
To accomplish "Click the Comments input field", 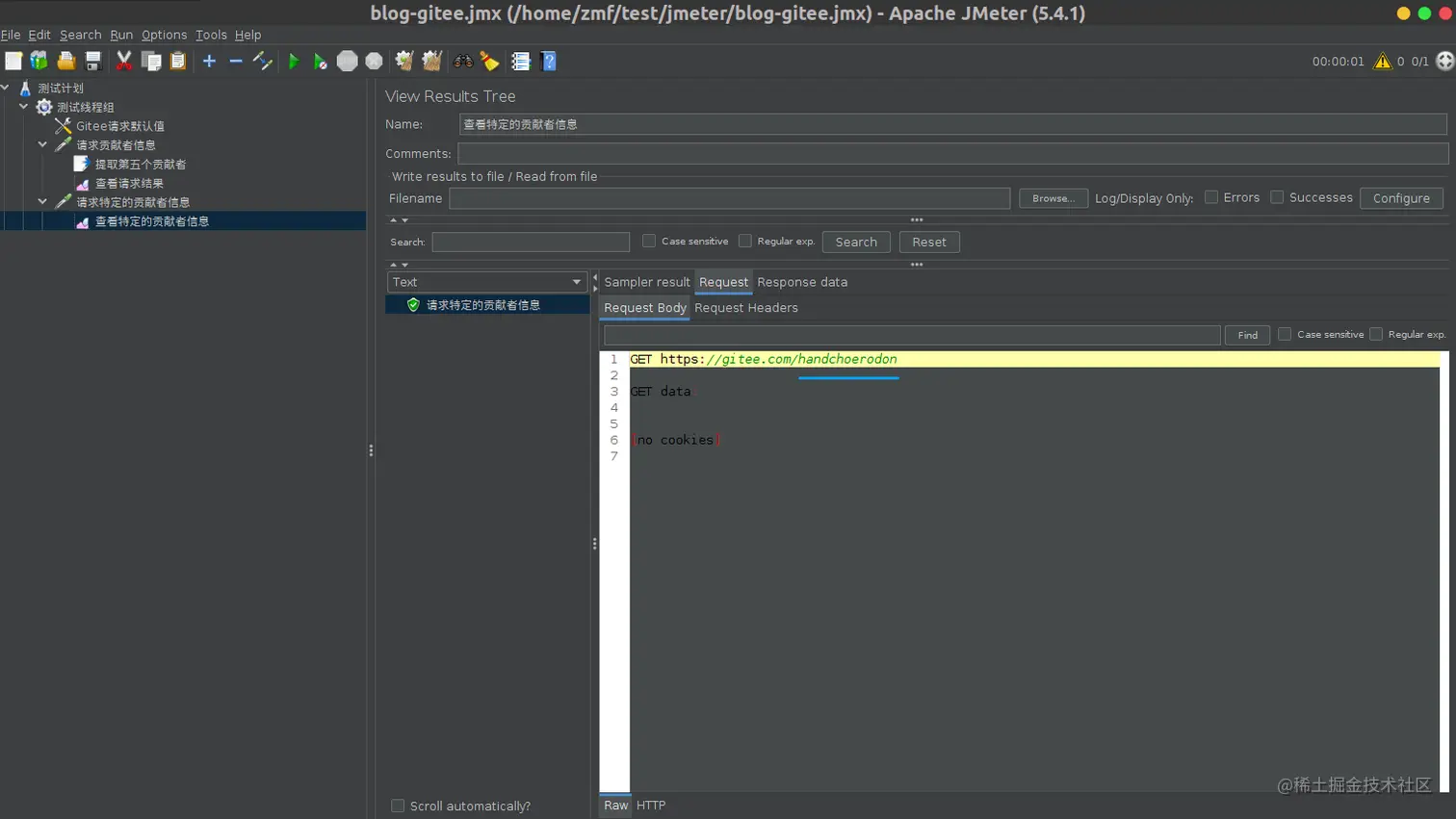I will click(x=952, y=154).
